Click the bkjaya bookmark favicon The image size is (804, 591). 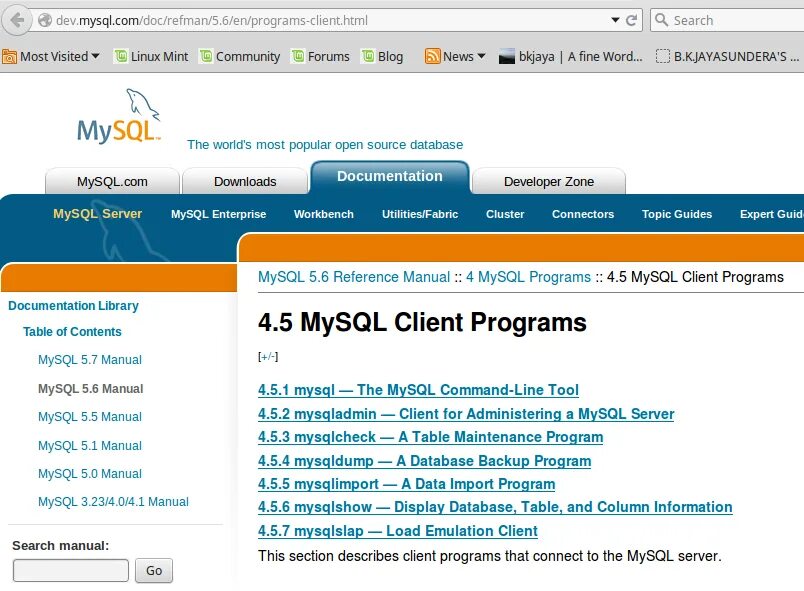(507, 56)
